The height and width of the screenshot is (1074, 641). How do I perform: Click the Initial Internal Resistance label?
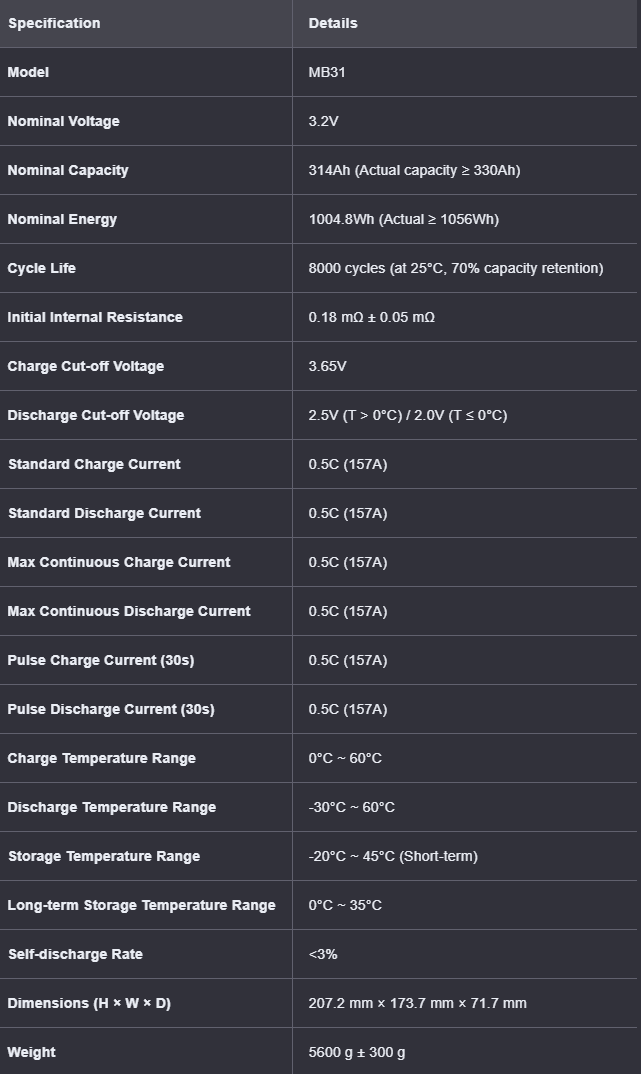tap(95, 317)
